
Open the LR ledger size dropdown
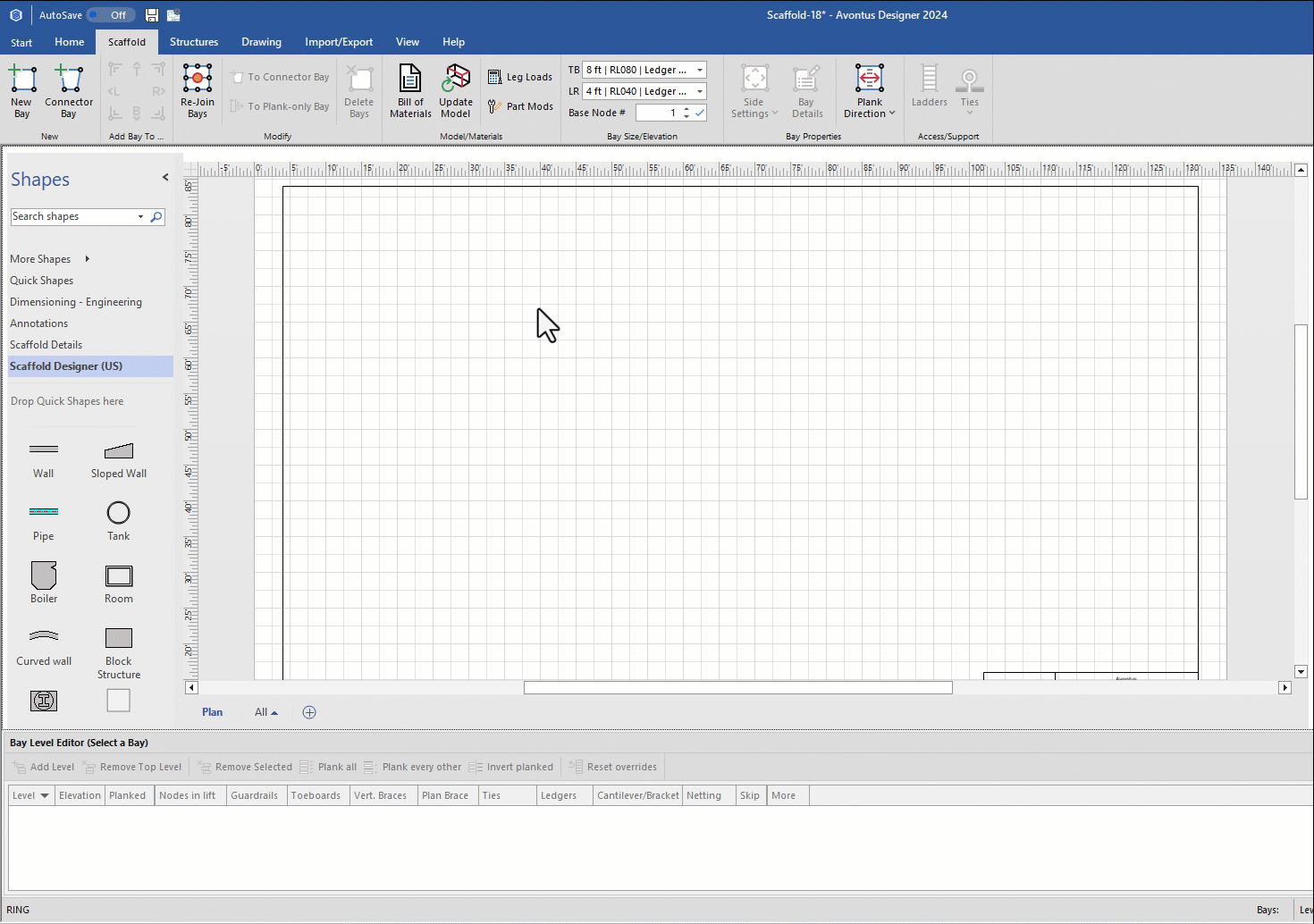[700, 91]
